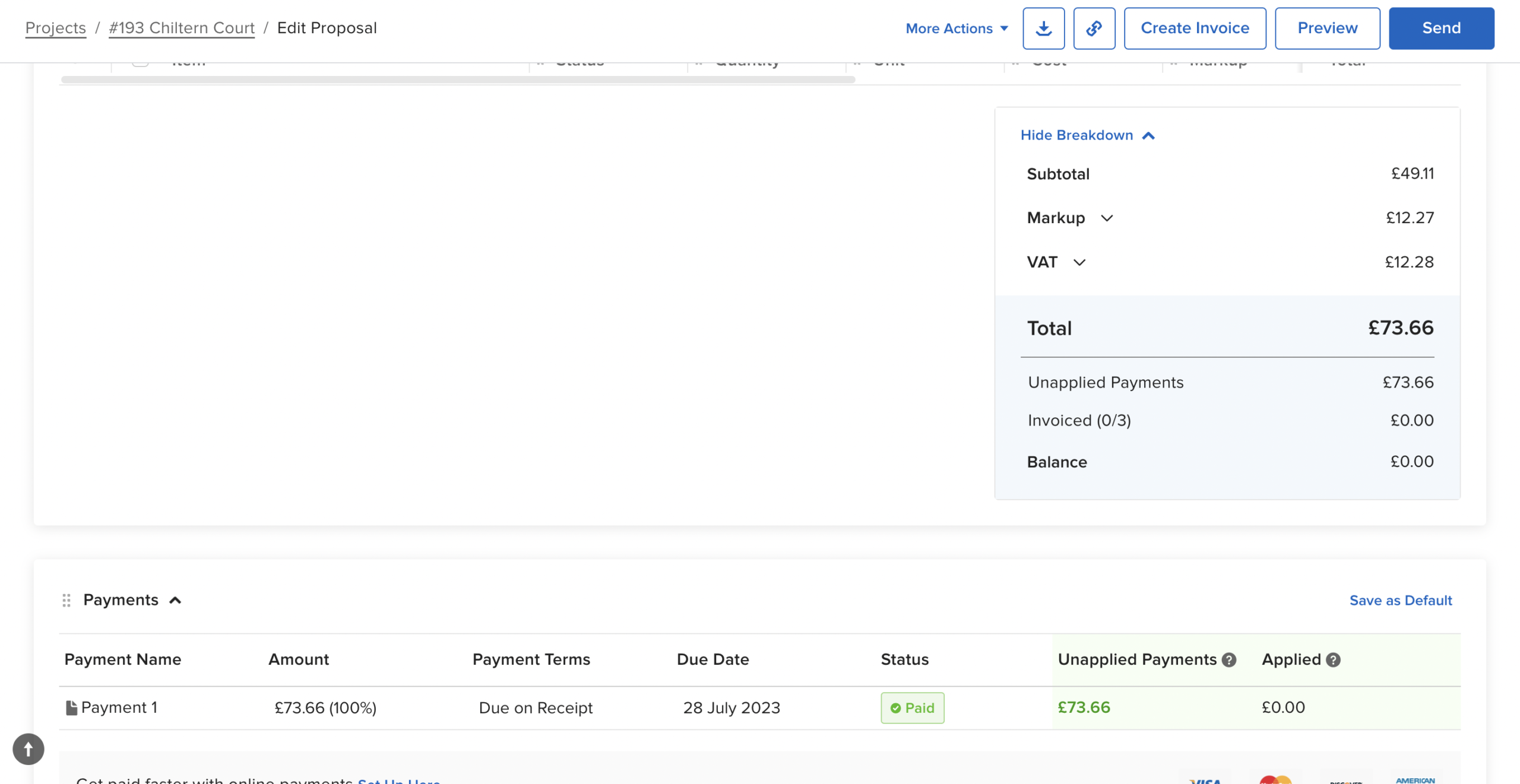Image resolution: width=1520 pixels, height=784 pixels.
Task: Click the Payment 1 document icon
Action: pyautogui.click(x=71, y=707)
